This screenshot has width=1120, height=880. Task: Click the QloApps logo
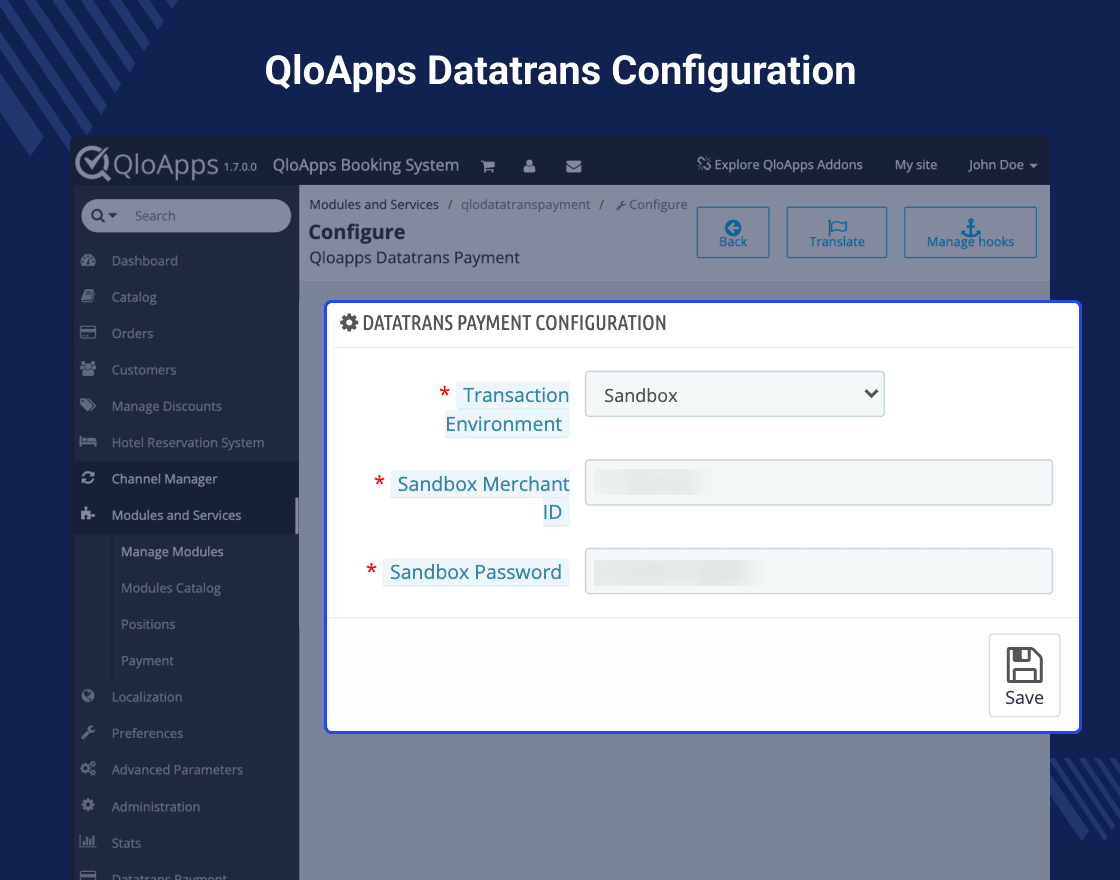pos(147,164)
